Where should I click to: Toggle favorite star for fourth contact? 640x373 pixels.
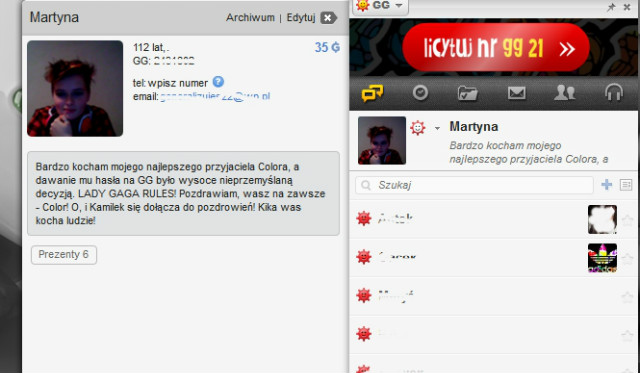click(627, 335)
